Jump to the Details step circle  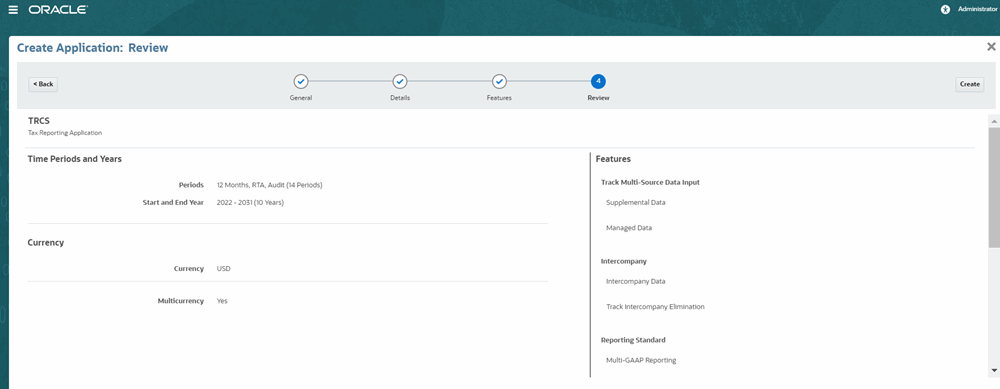pos(399,82)
